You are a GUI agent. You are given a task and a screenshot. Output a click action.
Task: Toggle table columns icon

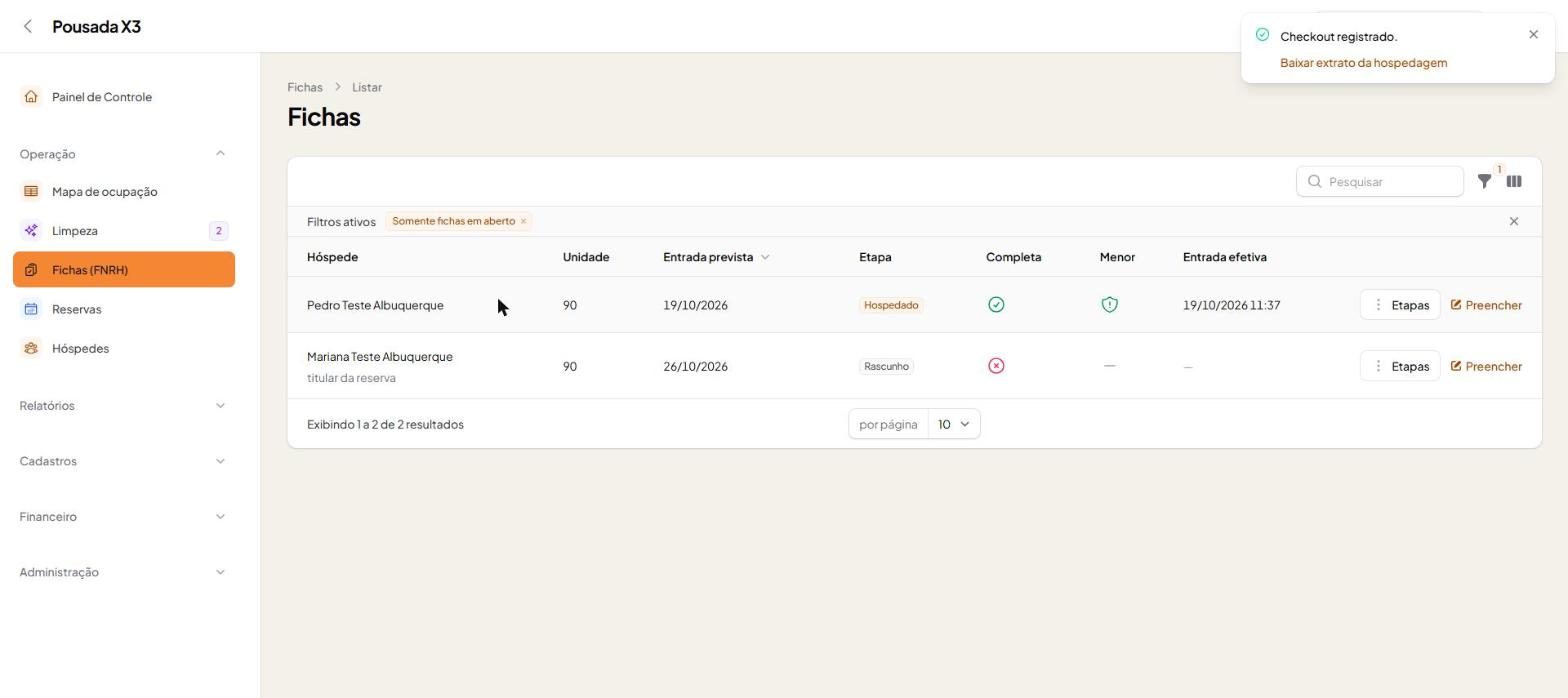(1514, 181)
